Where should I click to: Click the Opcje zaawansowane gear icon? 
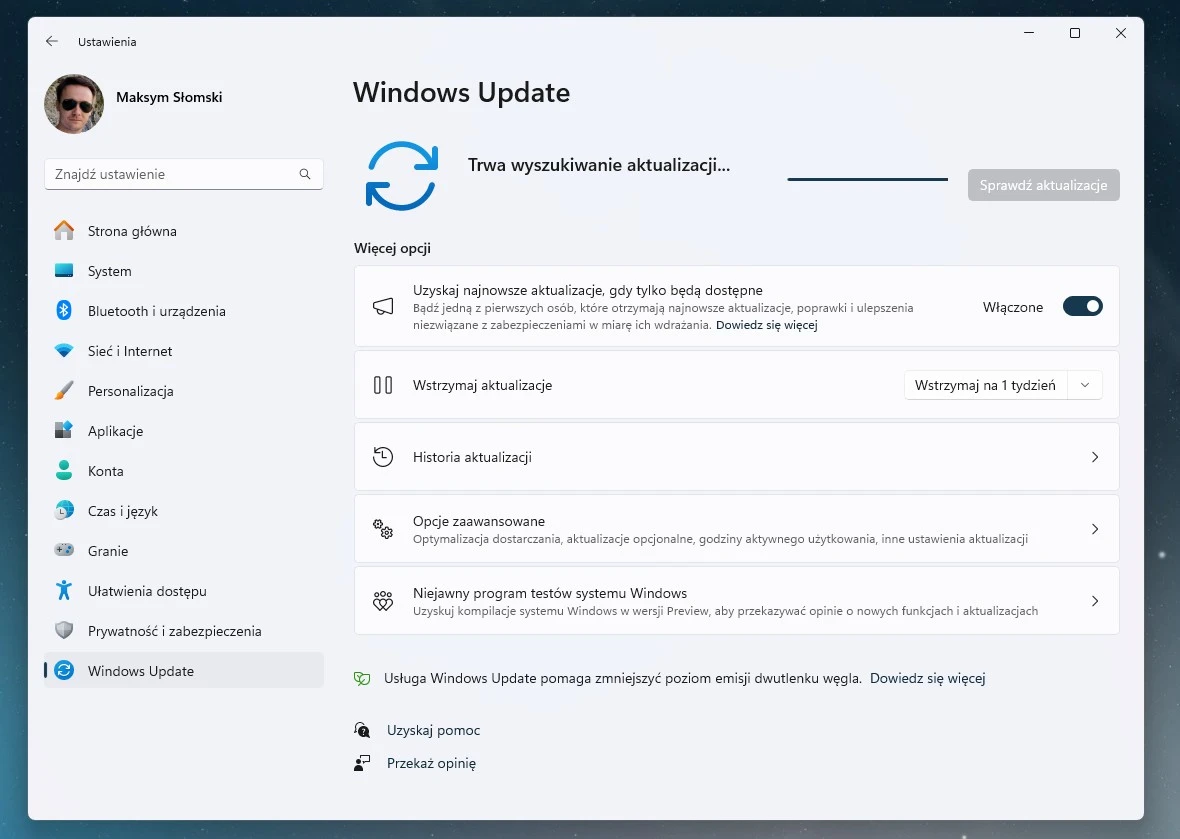pyautogui.click(x=383, y=529)
